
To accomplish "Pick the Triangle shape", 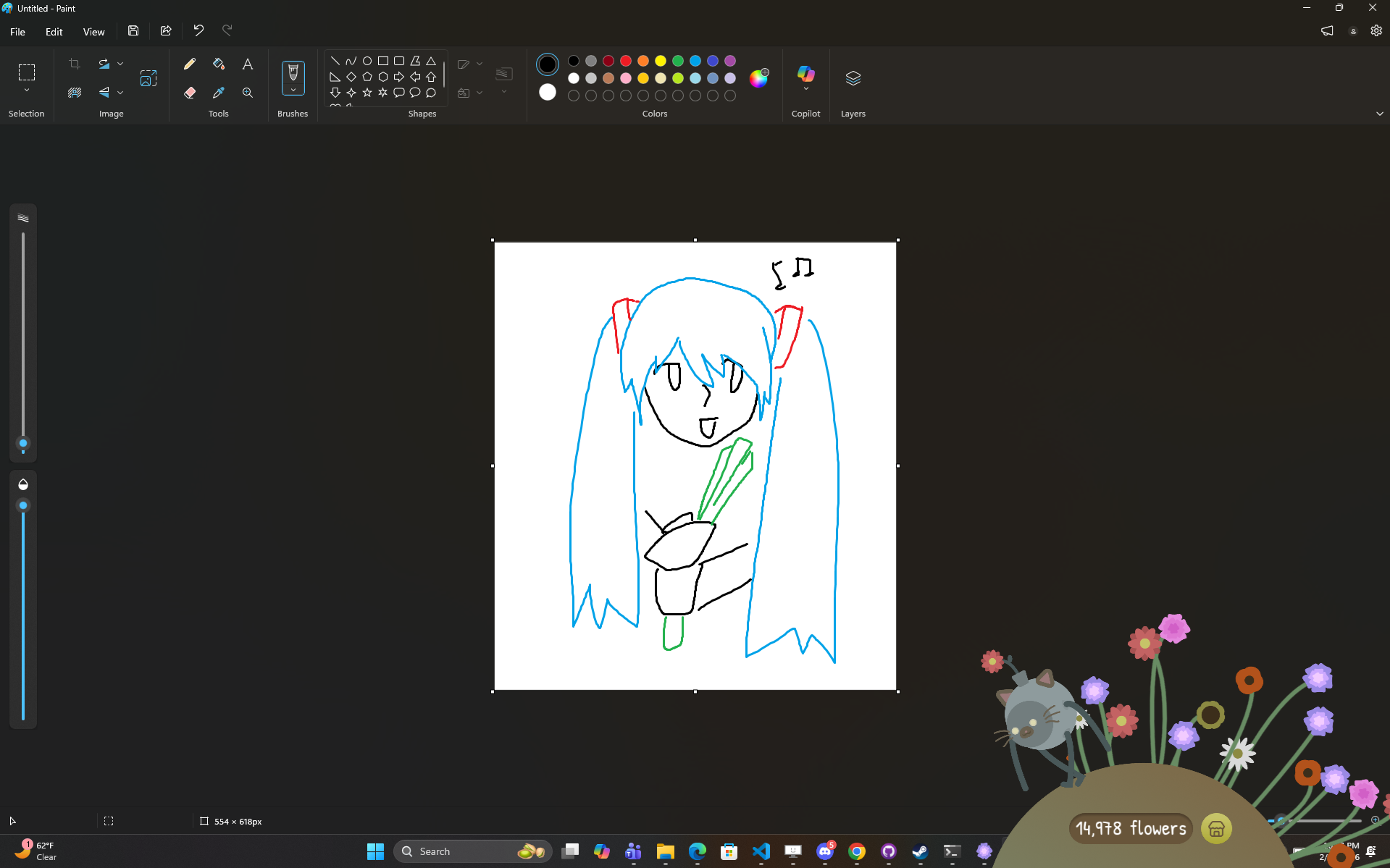I will pyautogui.click(x=431, y=61).
